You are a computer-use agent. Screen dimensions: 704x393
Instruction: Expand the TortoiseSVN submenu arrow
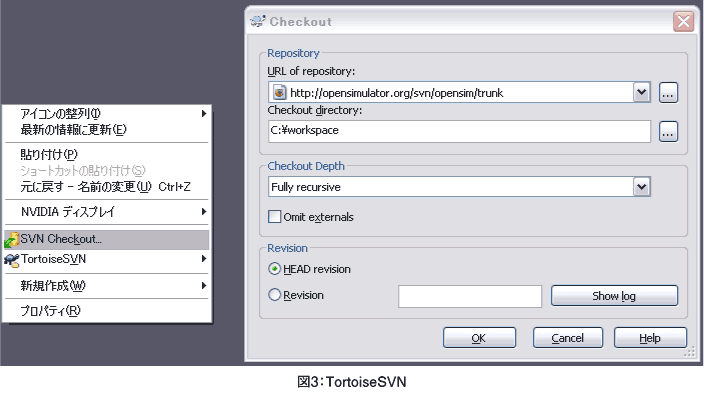pos(204,259)
